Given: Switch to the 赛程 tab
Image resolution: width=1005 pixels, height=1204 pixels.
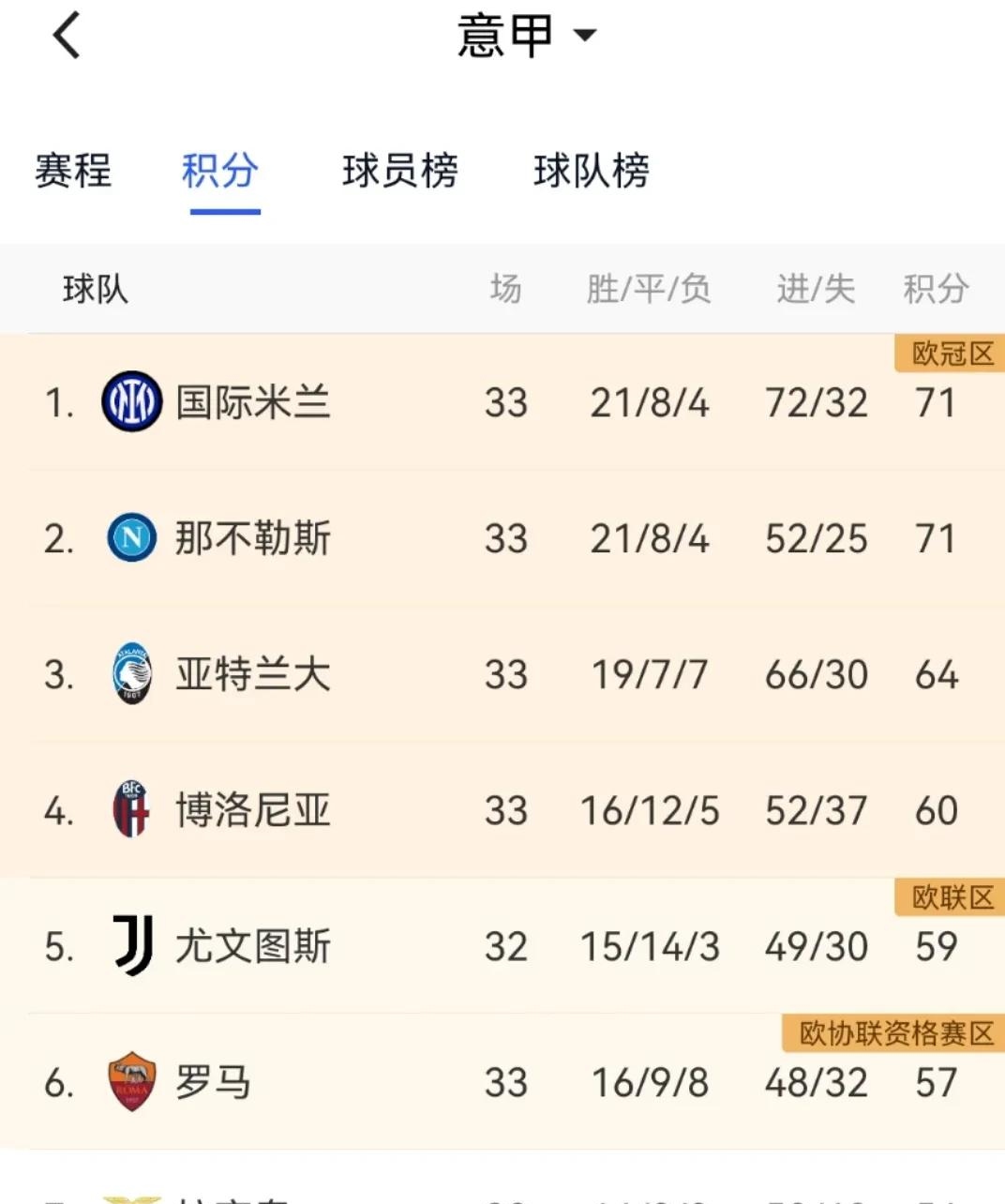Looking at the screenshot, I should pyautogui.click(x=73, y=171).
